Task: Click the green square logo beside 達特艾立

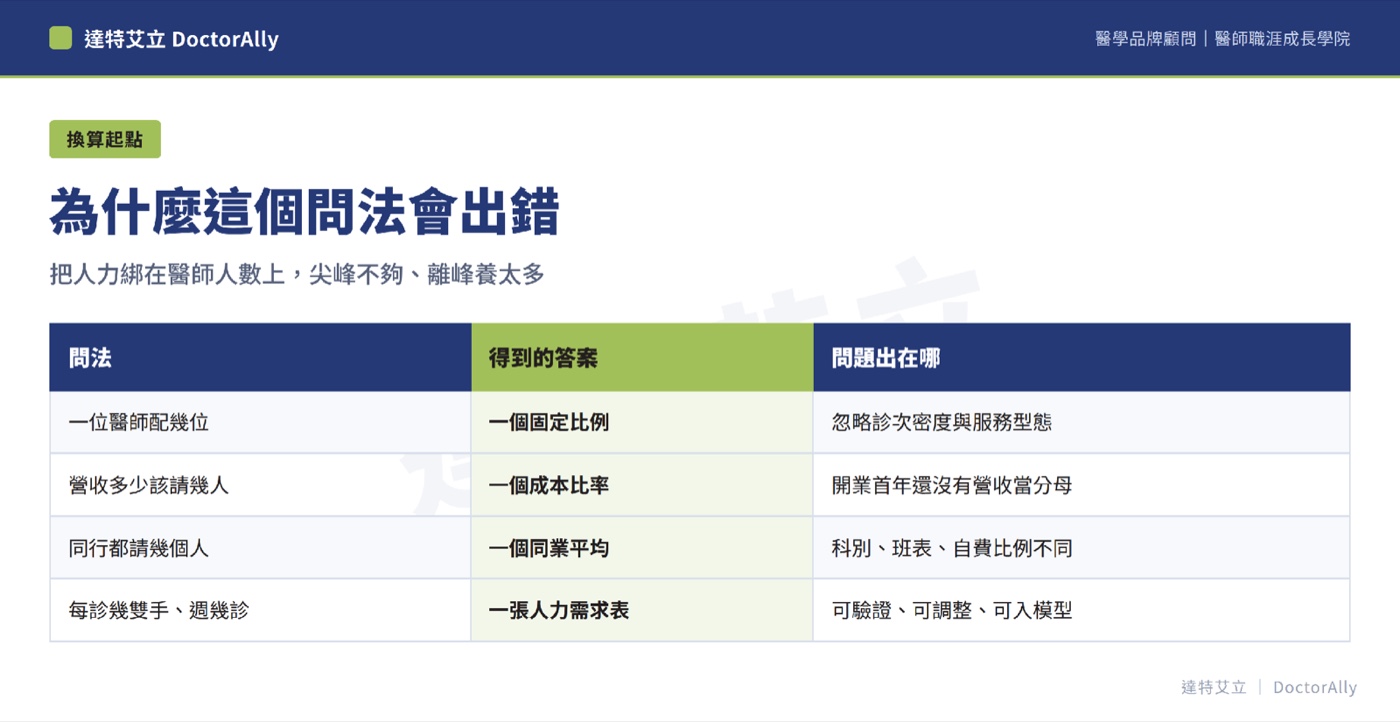Action: pyautogui.click(x=60, y=38)
